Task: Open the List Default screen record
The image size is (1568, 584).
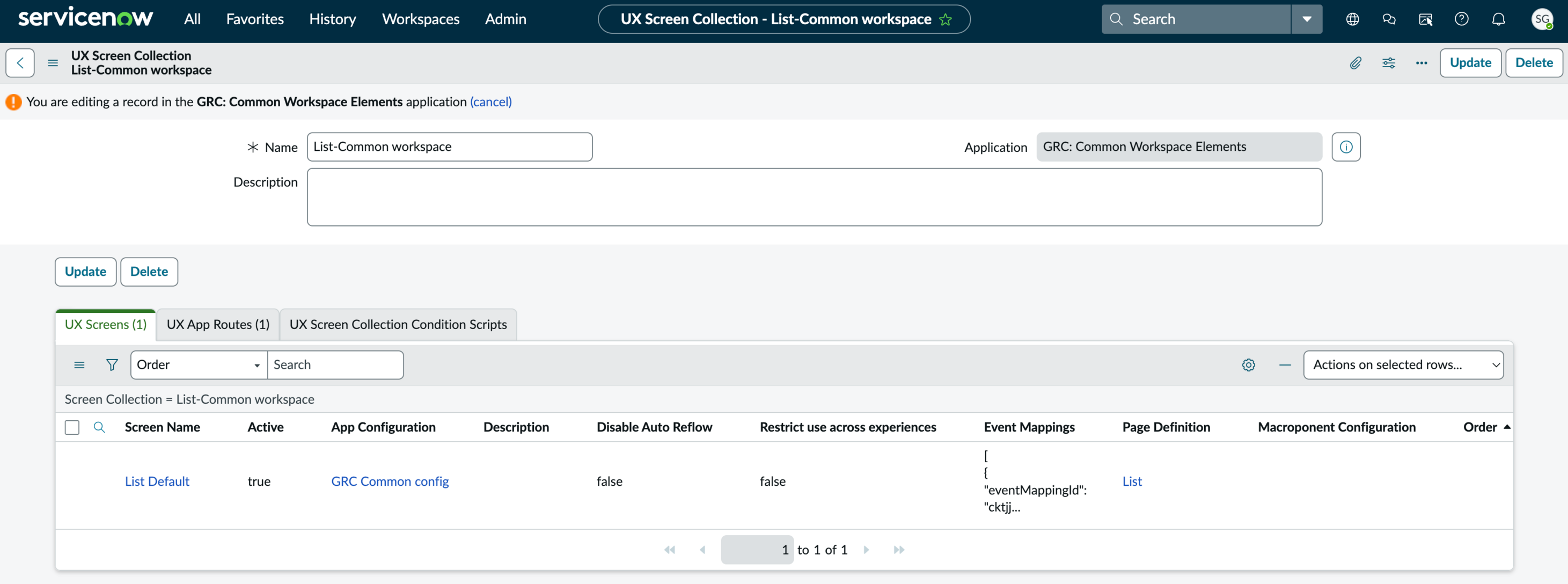Action: tap(157, 481)
